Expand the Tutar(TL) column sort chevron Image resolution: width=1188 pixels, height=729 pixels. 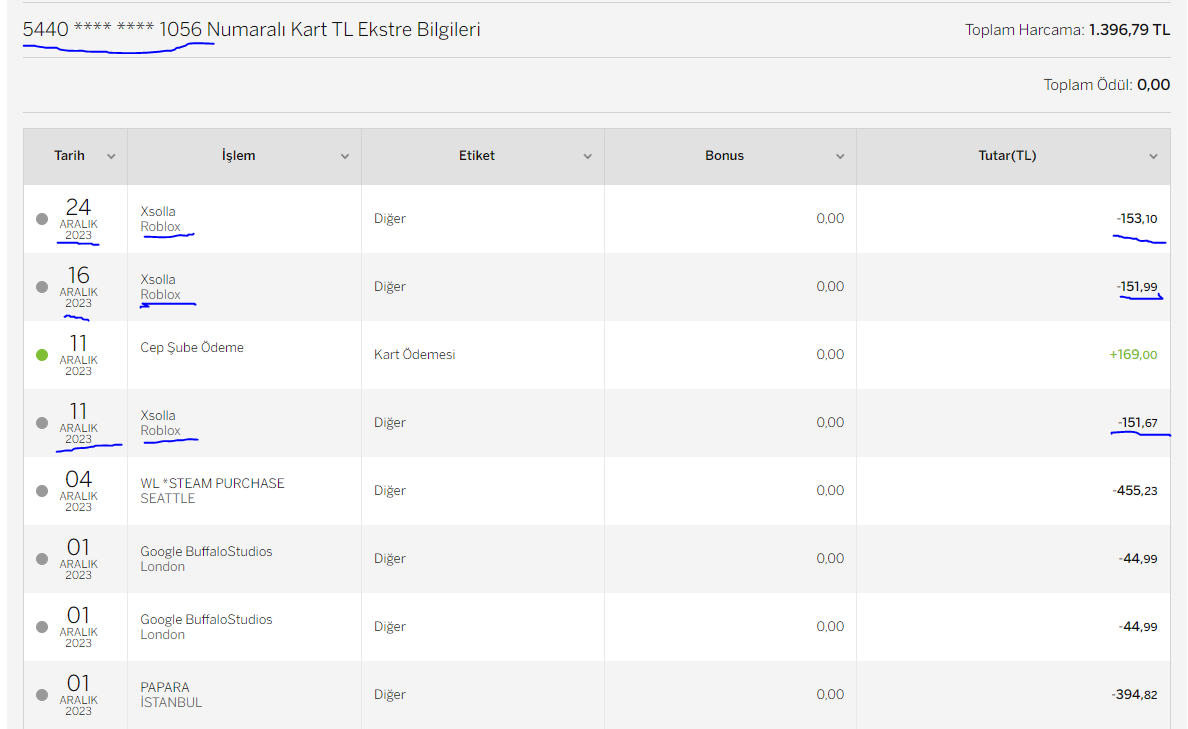click(x=1153, y=156)
